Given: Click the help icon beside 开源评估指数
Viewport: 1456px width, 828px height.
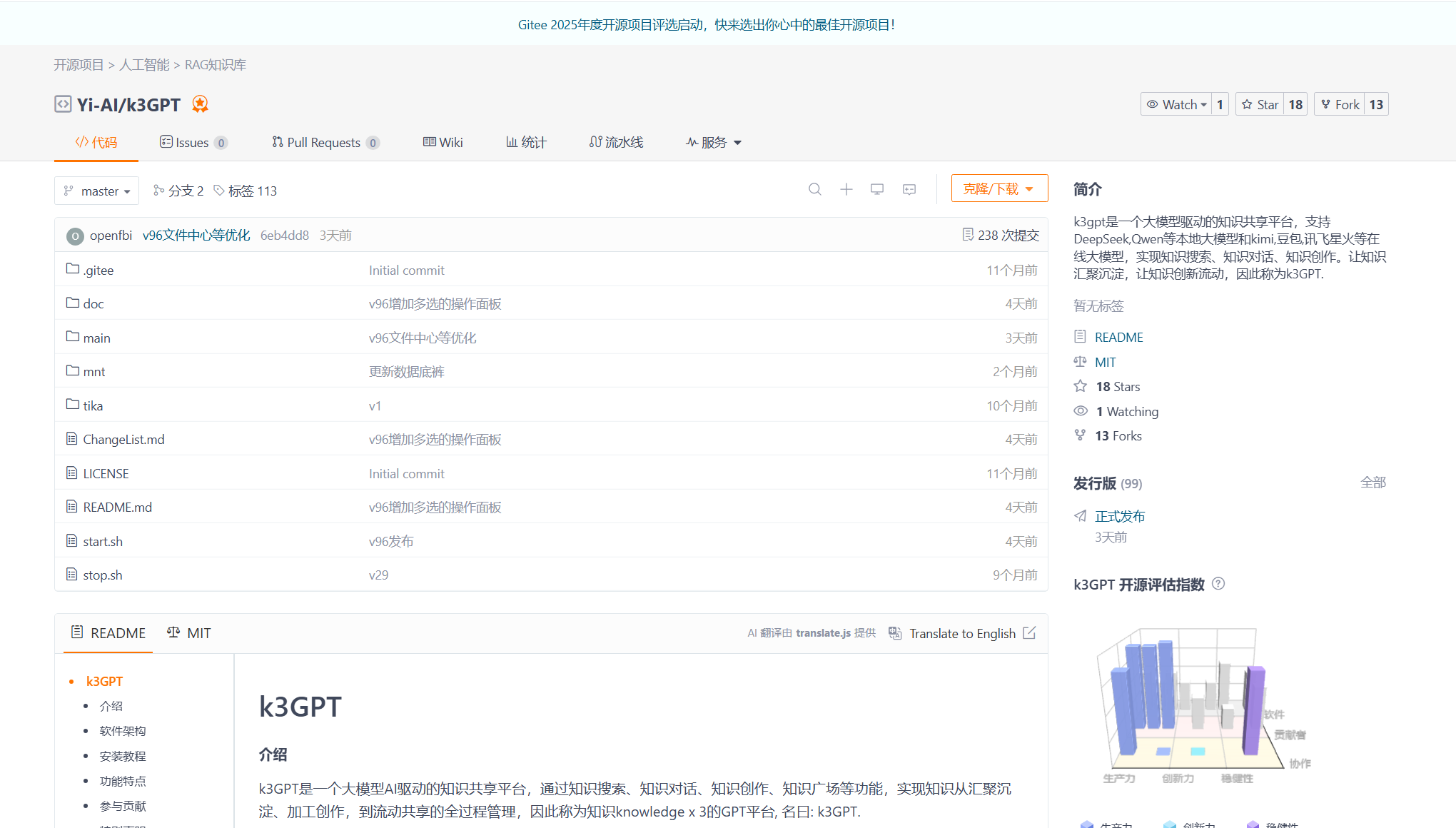Looking at the screenshot, I should pyautogui.click(x=1218, y=584).
